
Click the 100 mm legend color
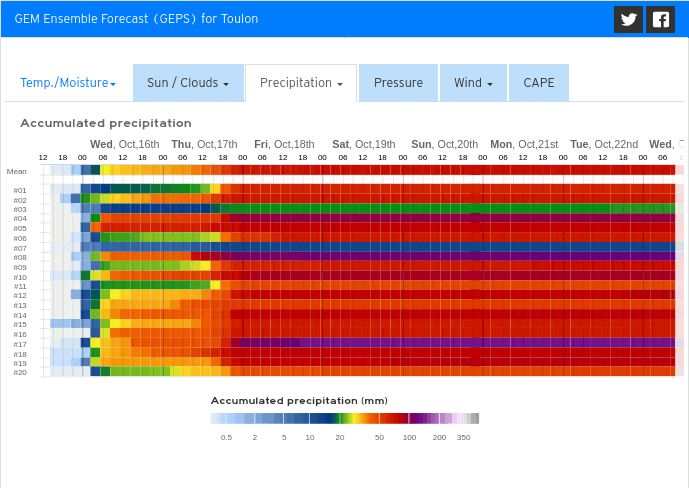tap(409, 418)
